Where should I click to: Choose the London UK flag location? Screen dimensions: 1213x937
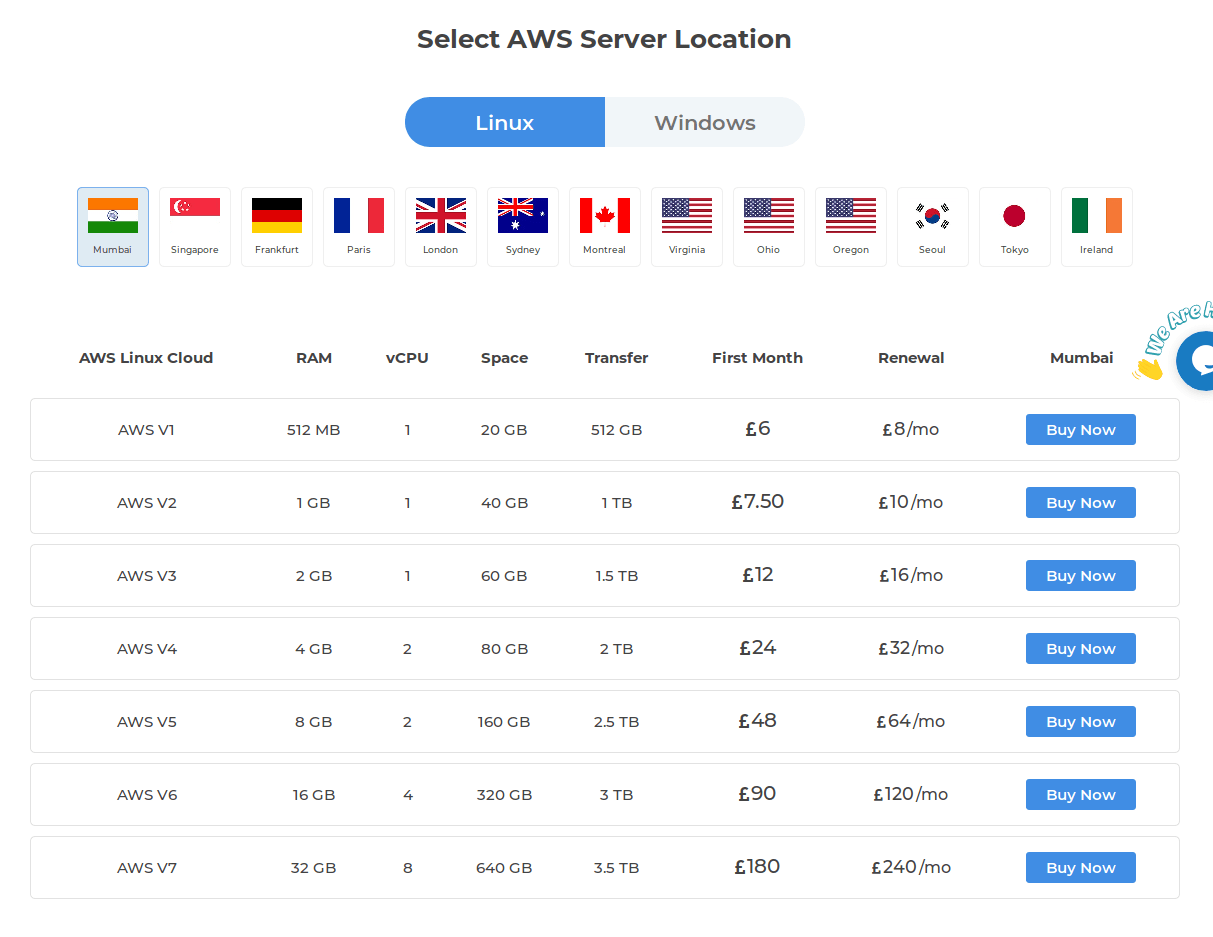tap(441, 227)
